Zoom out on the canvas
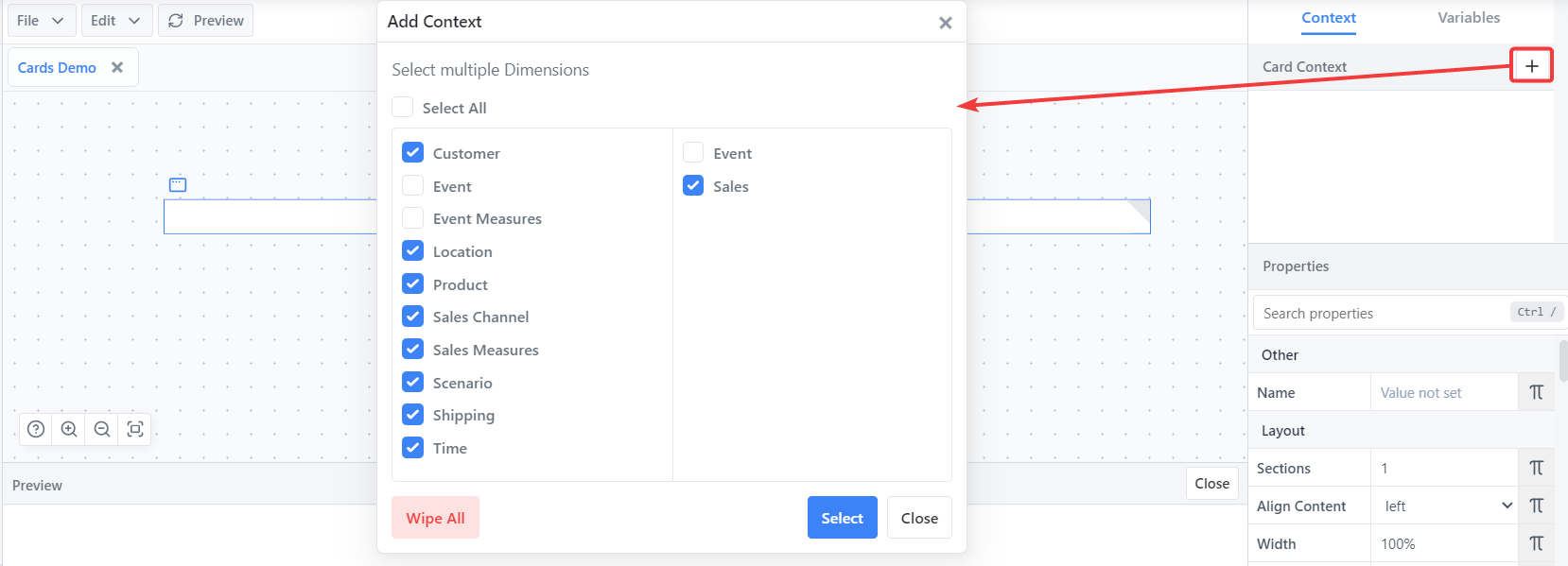The height and width of the screenshot is (566, 1568). click(102, 429)
